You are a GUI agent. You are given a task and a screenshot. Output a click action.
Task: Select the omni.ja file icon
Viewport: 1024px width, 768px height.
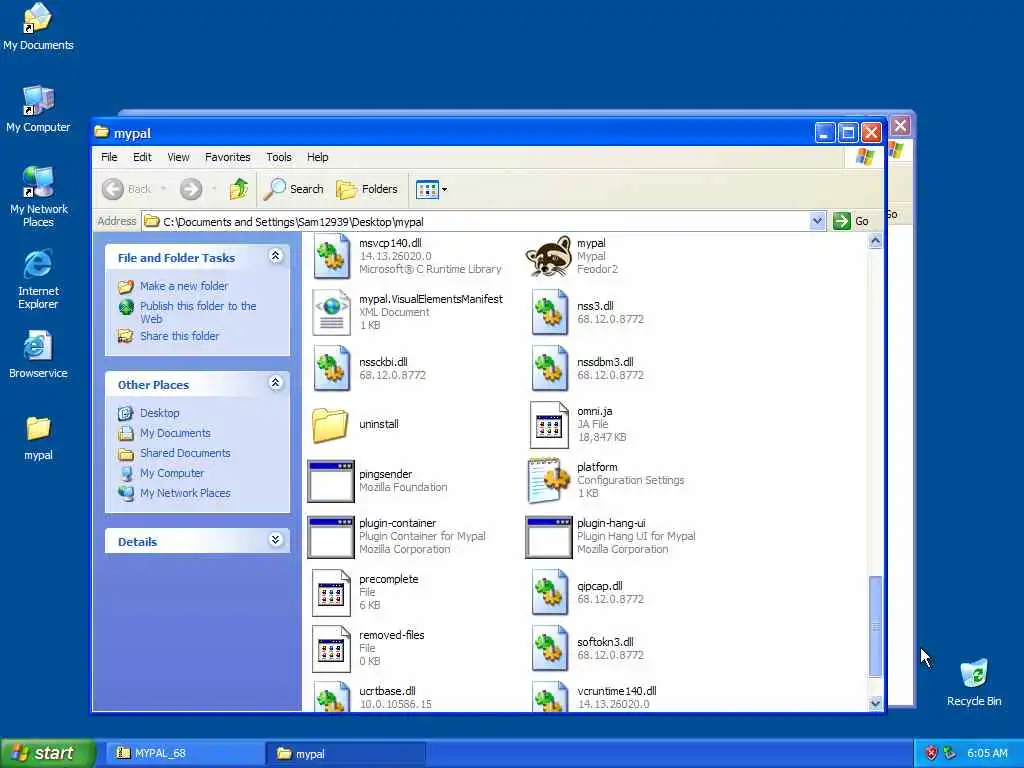(549, 424)
